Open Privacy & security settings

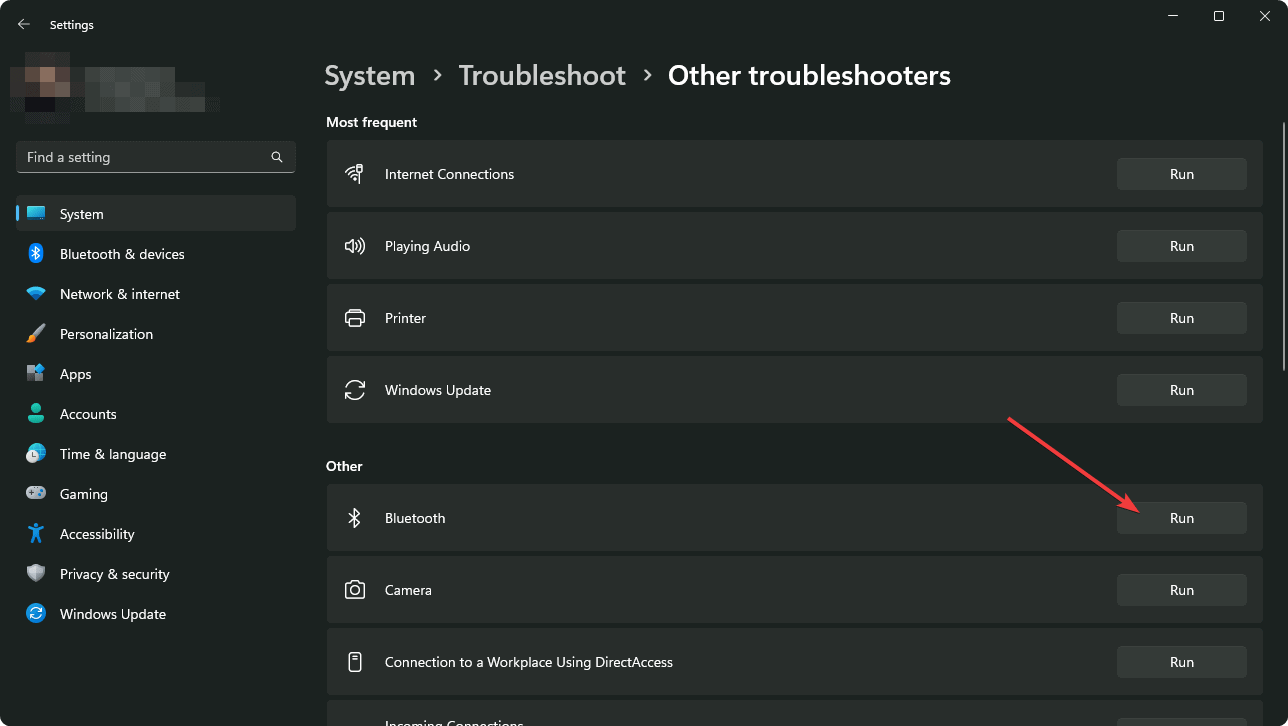[114, 573]
